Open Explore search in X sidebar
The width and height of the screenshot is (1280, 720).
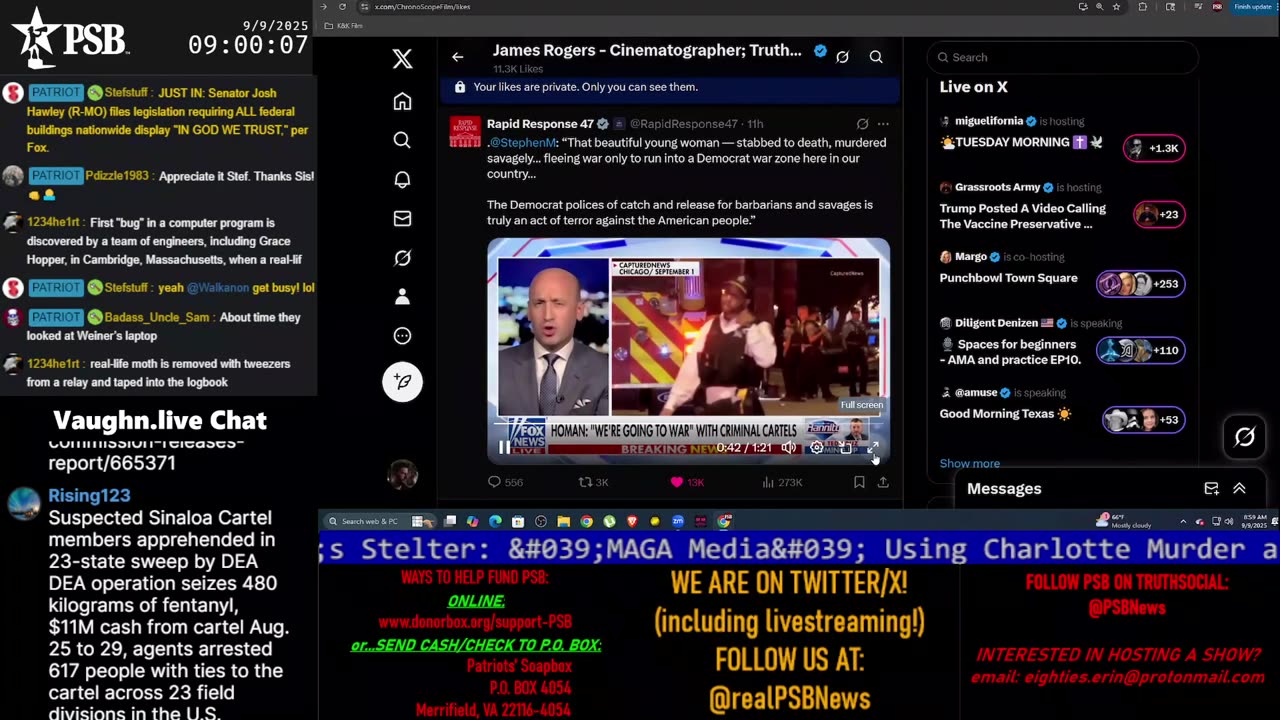point(402,140)
